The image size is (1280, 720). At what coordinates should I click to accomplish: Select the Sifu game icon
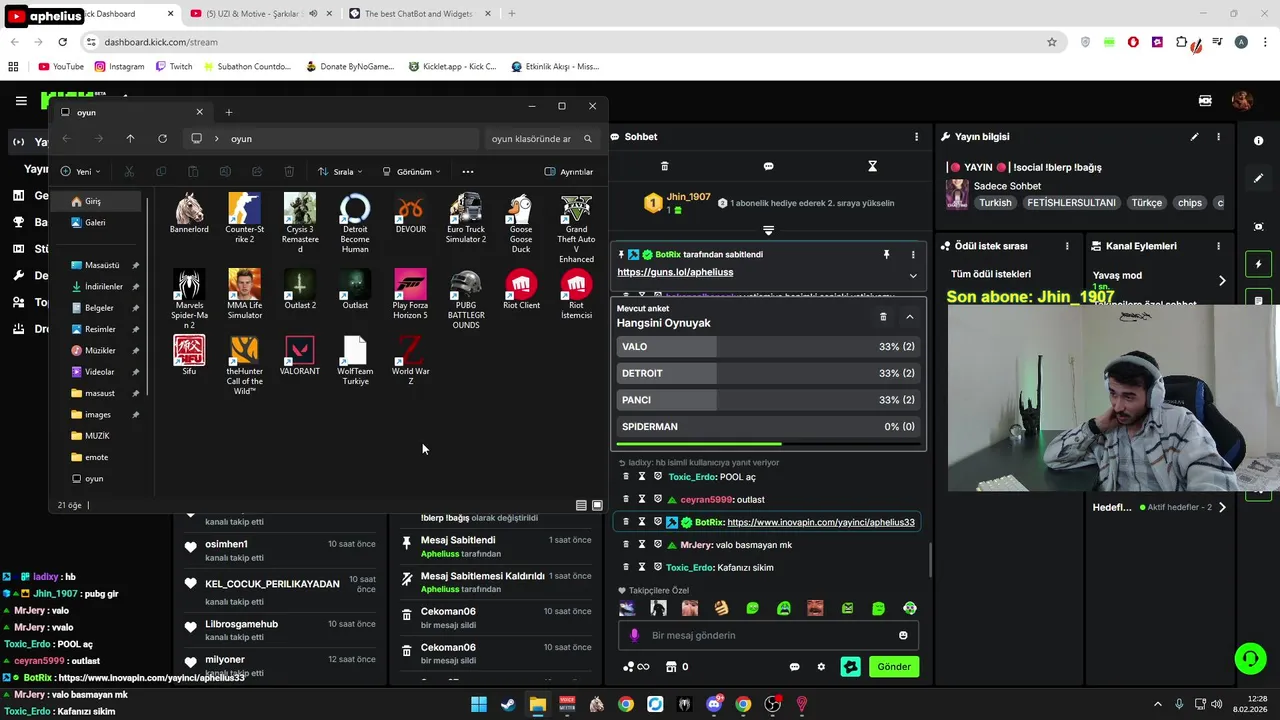[x=189, y=356]
